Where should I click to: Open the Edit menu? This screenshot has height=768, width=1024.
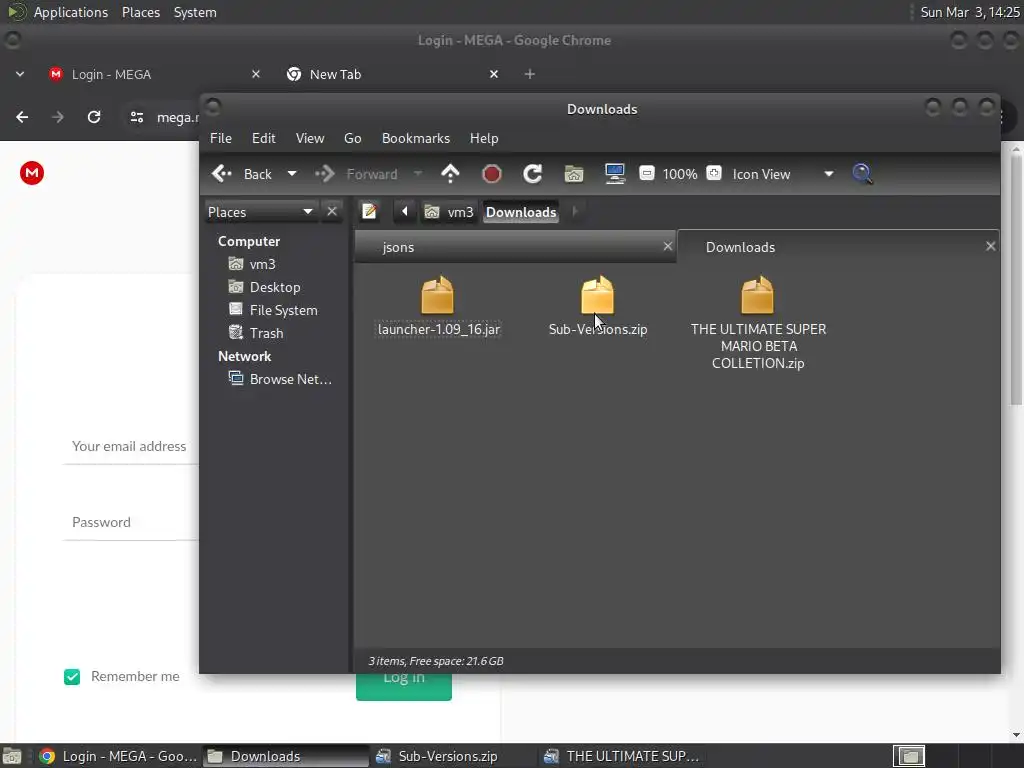[264, 138]
